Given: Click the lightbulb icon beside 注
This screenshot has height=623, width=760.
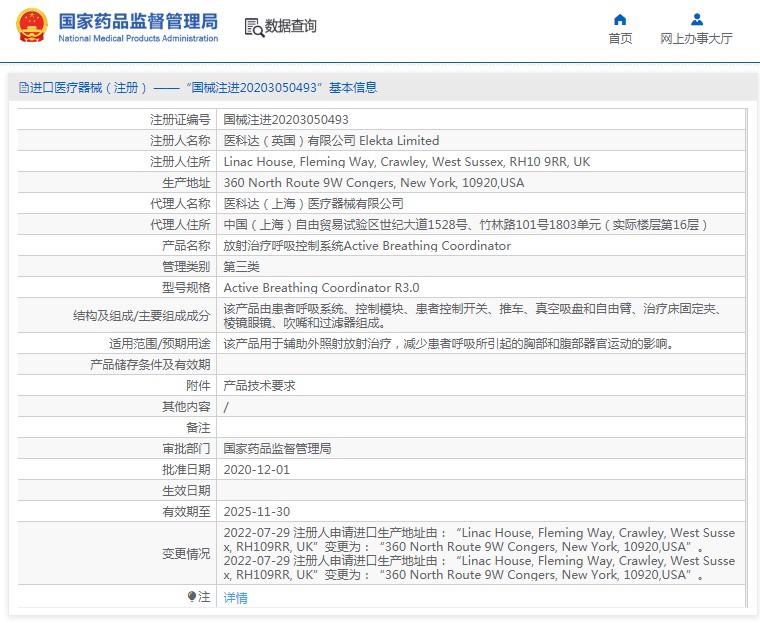Looking at the screenshot, I should [192, 597].
